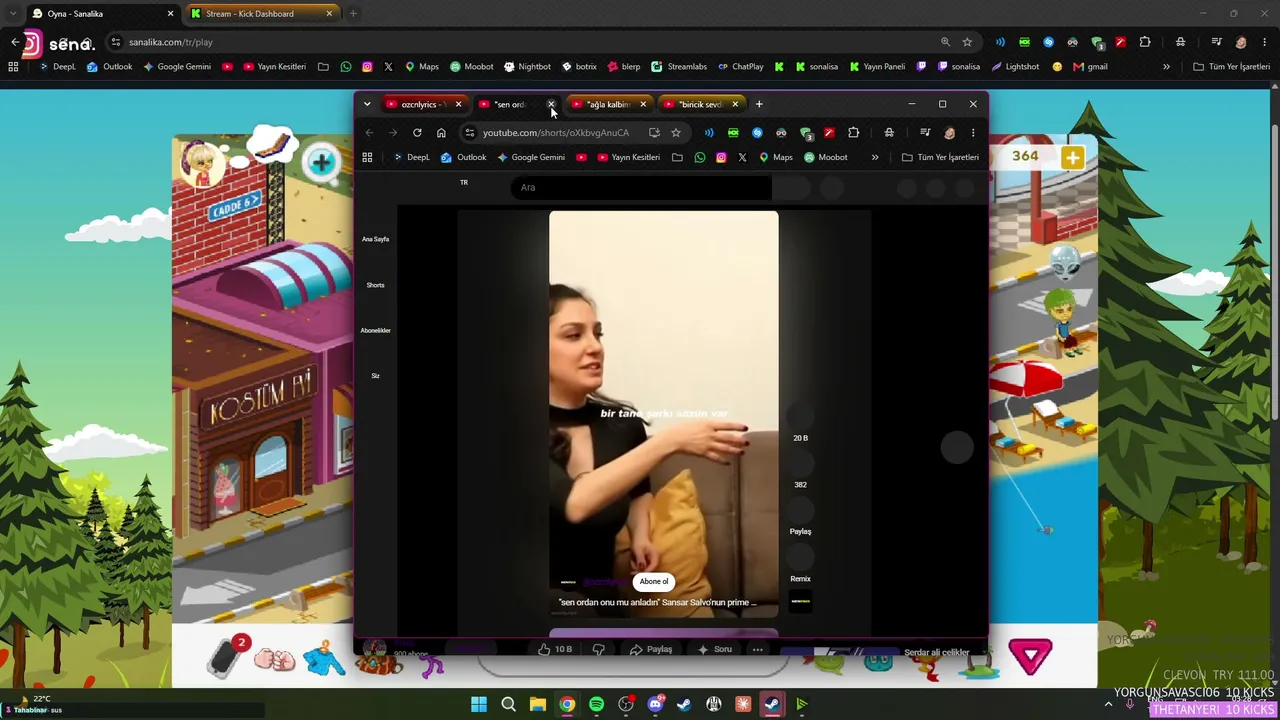The width and height of the screenshot is (1280, 720).
Task: Reload the YouTube Shorts page
Action: pos(417,133)
